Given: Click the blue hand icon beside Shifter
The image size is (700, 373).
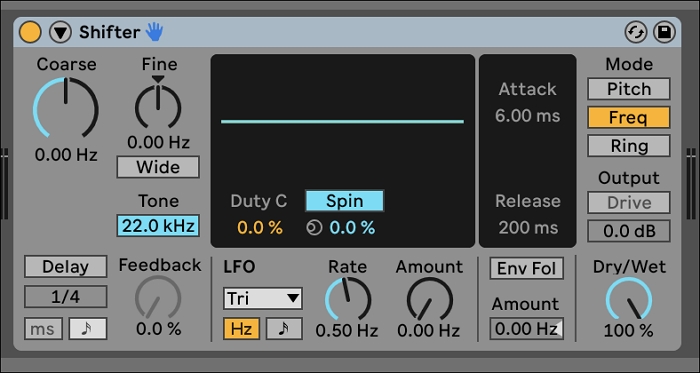Looking at the screenshot, I should point(154,32).
